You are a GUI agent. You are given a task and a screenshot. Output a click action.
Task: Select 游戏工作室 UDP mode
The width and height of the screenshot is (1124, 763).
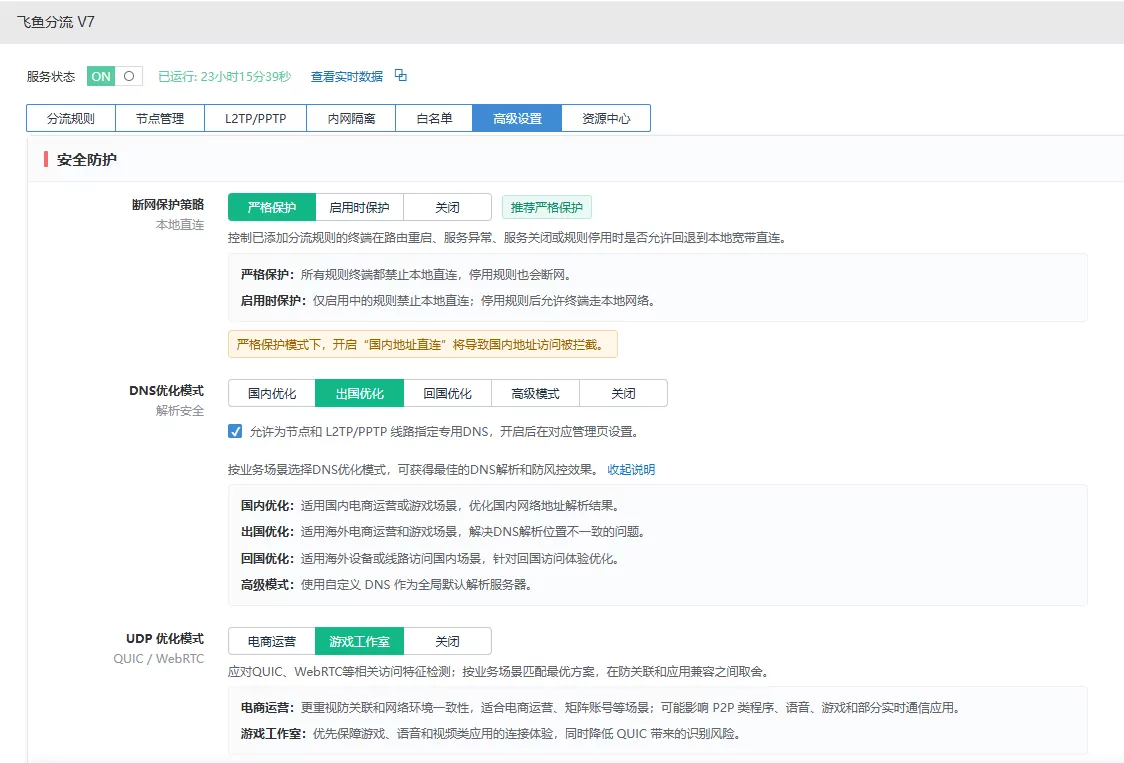[359, 641]
